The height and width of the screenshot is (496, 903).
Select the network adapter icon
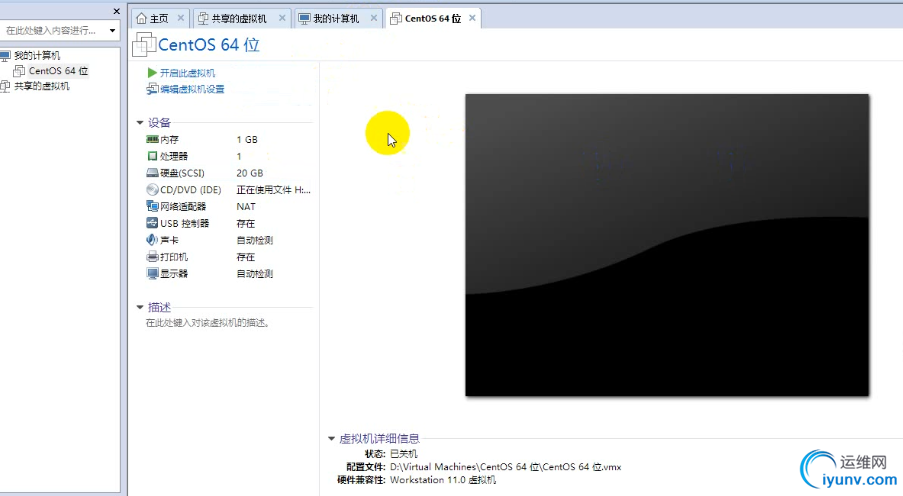152,206
